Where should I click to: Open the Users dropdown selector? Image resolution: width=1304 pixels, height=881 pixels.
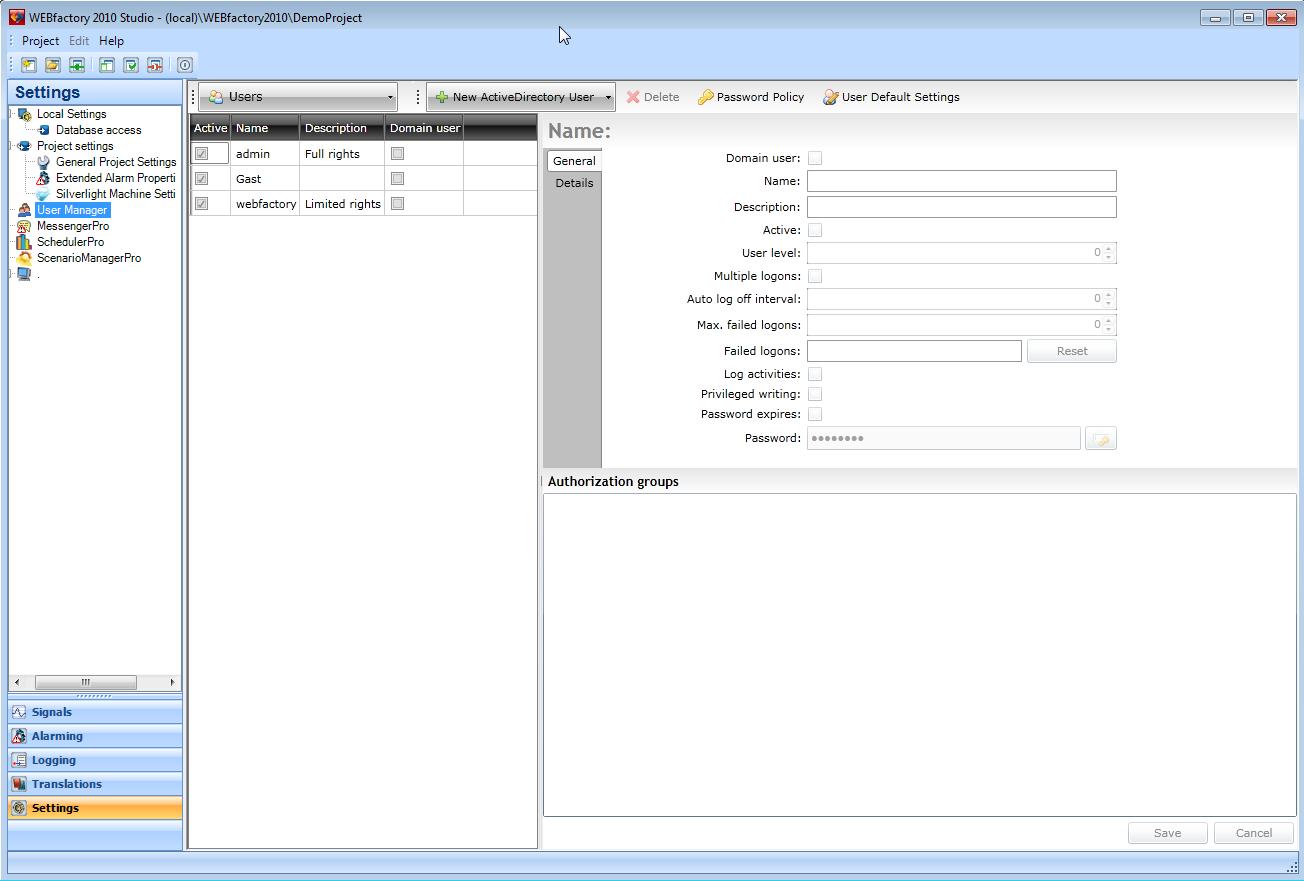[x=298, y=97]
